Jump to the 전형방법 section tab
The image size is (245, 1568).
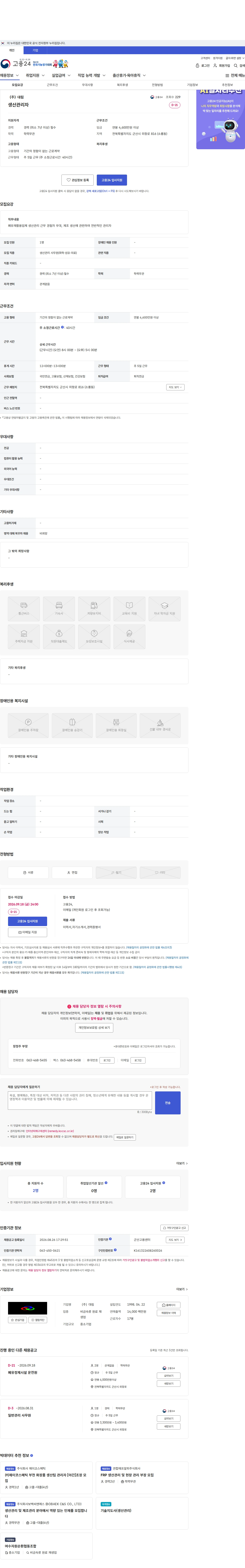tap(157, 85)
